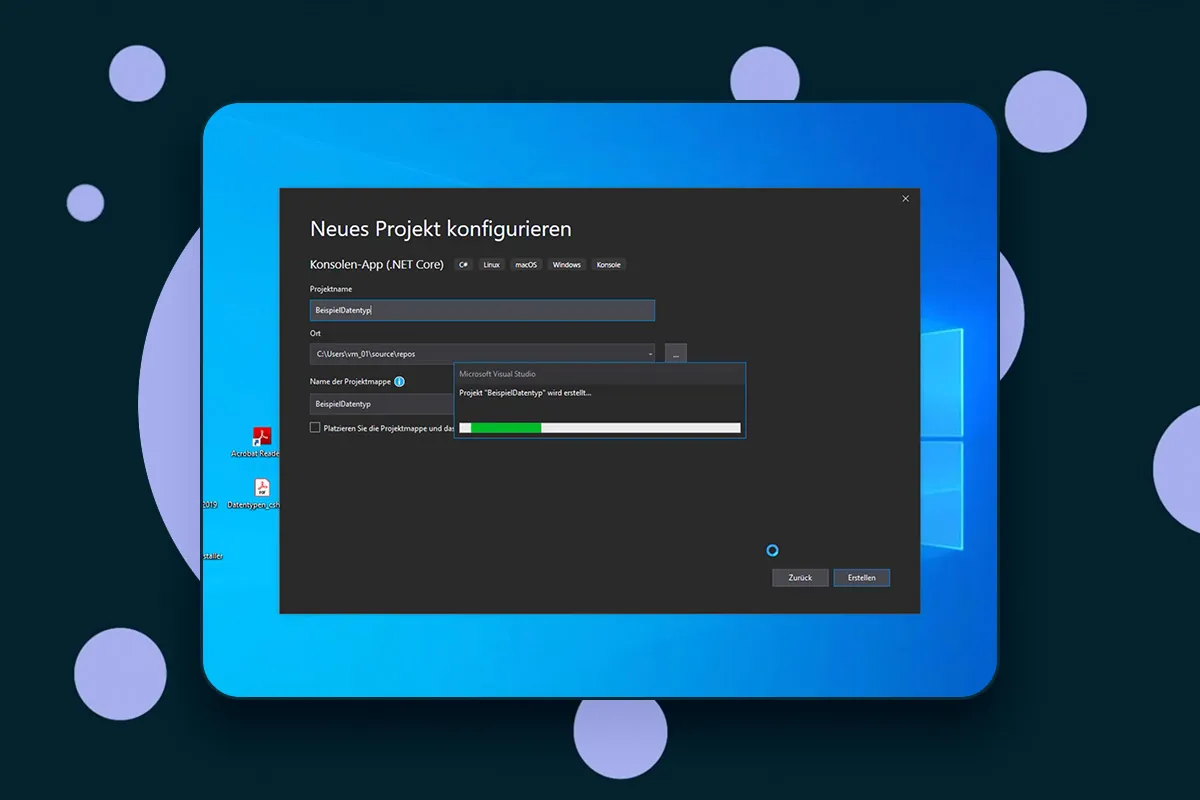Click the Neues Projekt konfigurieren heading
This screenshot has width=1200, height=800.
(441, 229)
